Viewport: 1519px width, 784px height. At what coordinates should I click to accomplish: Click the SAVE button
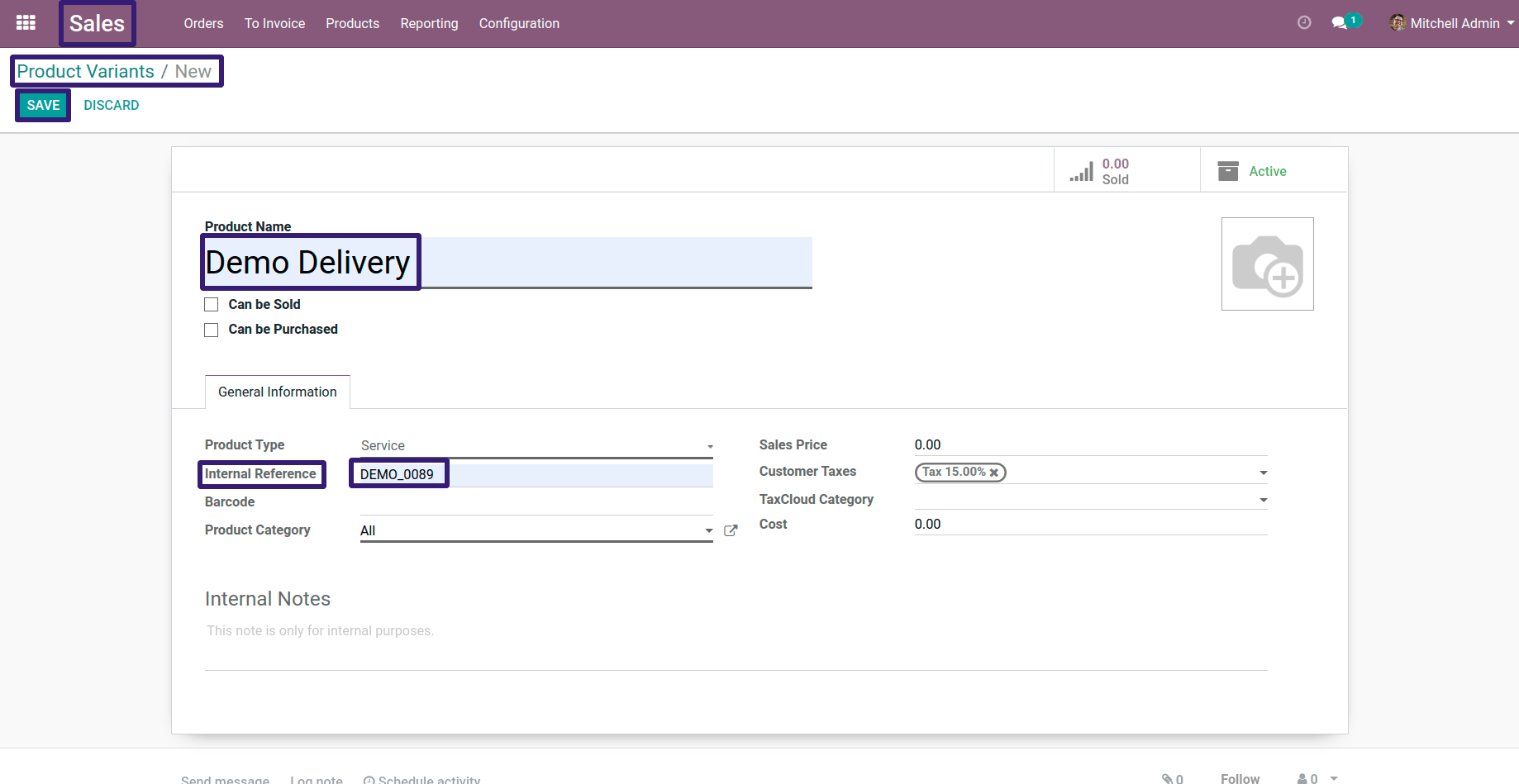[x=43, y=105]
